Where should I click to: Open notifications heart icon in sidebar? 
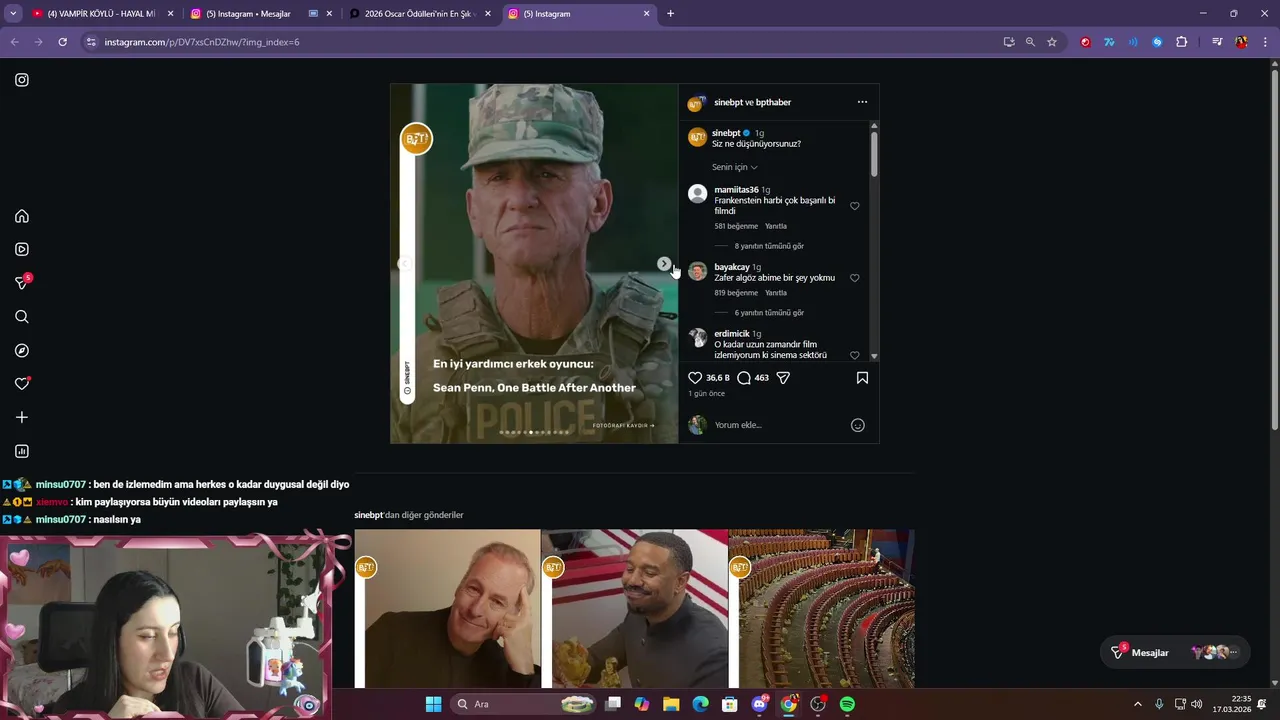22,384
